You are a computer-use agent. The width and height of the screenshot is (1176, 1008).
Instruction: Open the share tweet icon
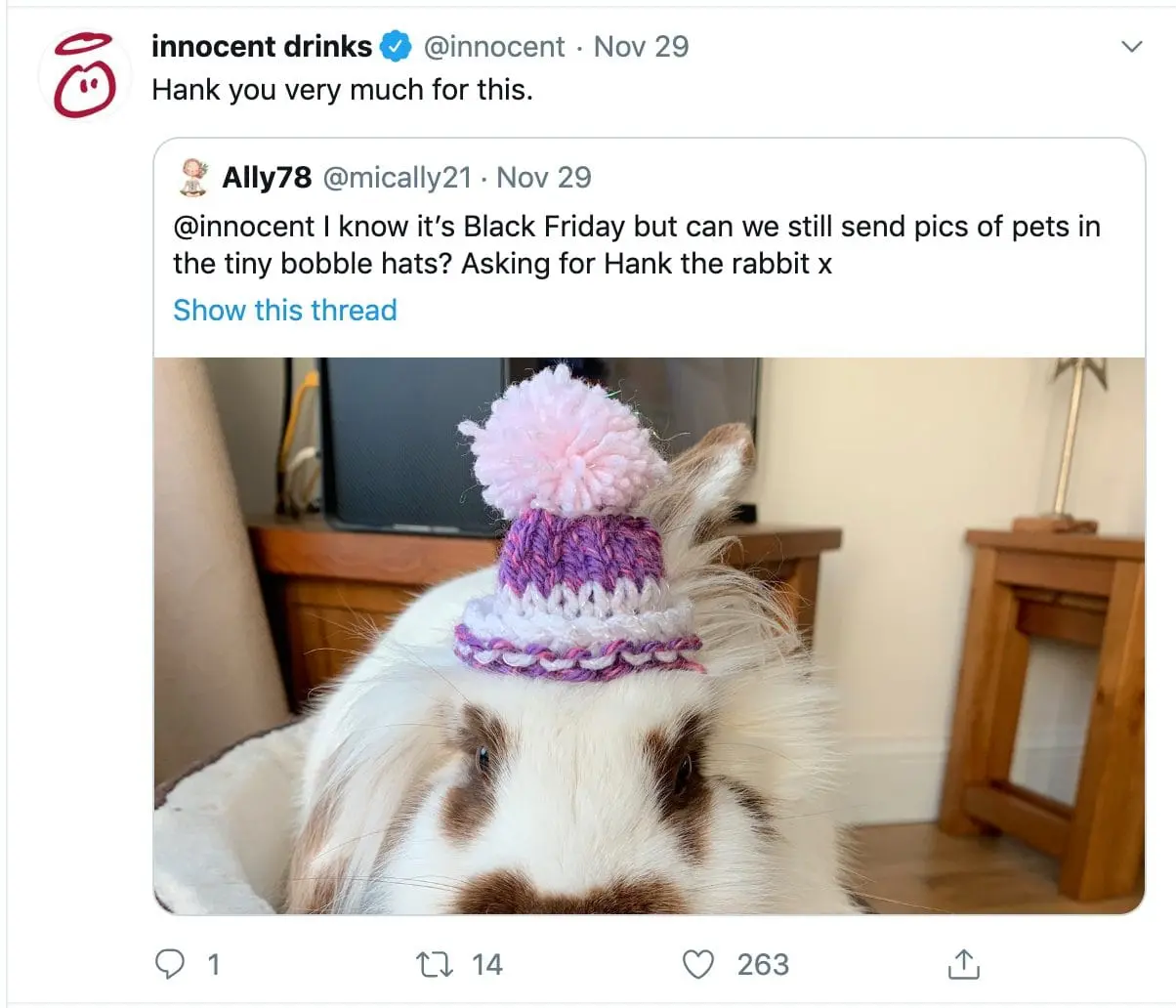click(x=963, y=965)
